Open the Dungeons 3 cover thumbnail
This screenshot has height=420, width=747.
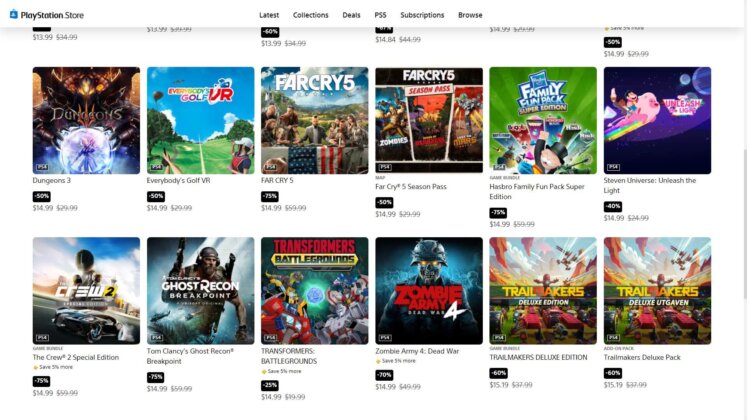(x=86, y=120)
